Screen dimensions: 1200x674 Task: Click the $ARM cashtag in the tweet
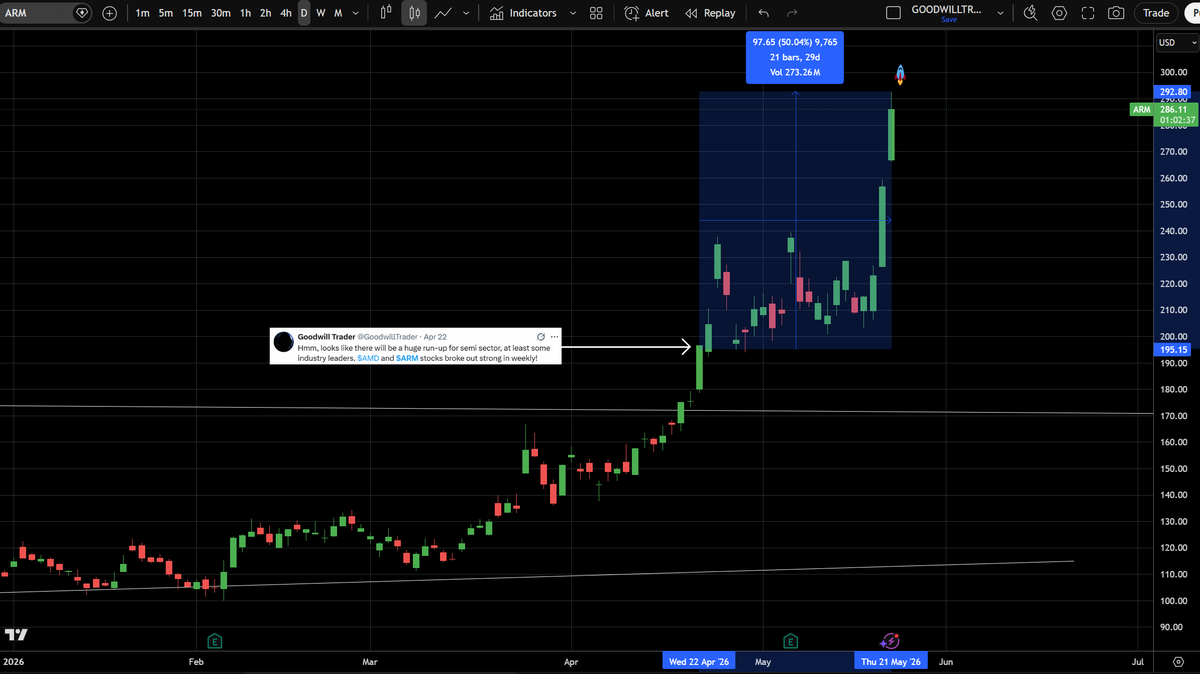point(406,357)
